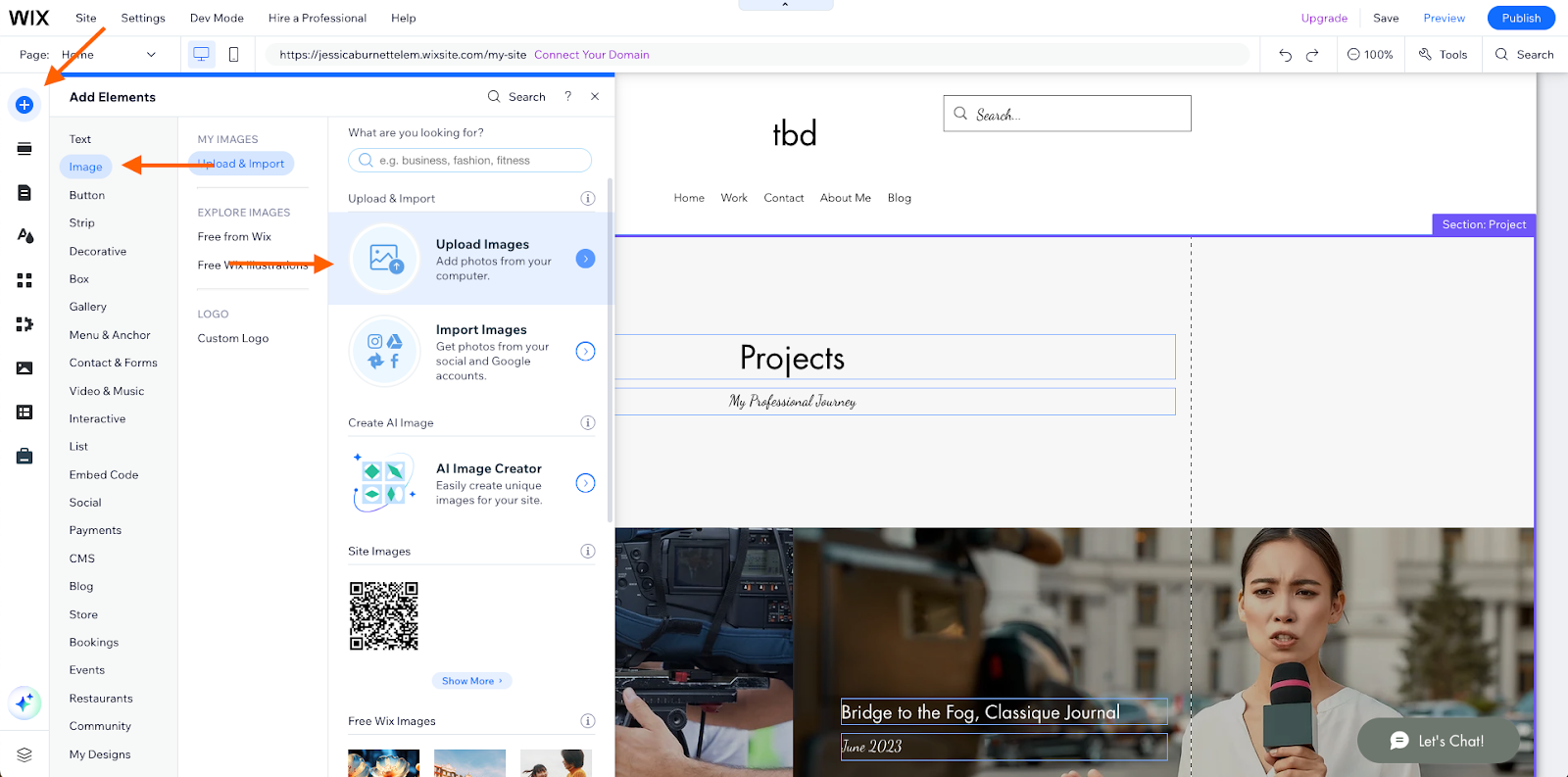Screen dimensions: 1568x777
Task: Click the AI assistant sparkle icon
Action: tap(24, 702)
